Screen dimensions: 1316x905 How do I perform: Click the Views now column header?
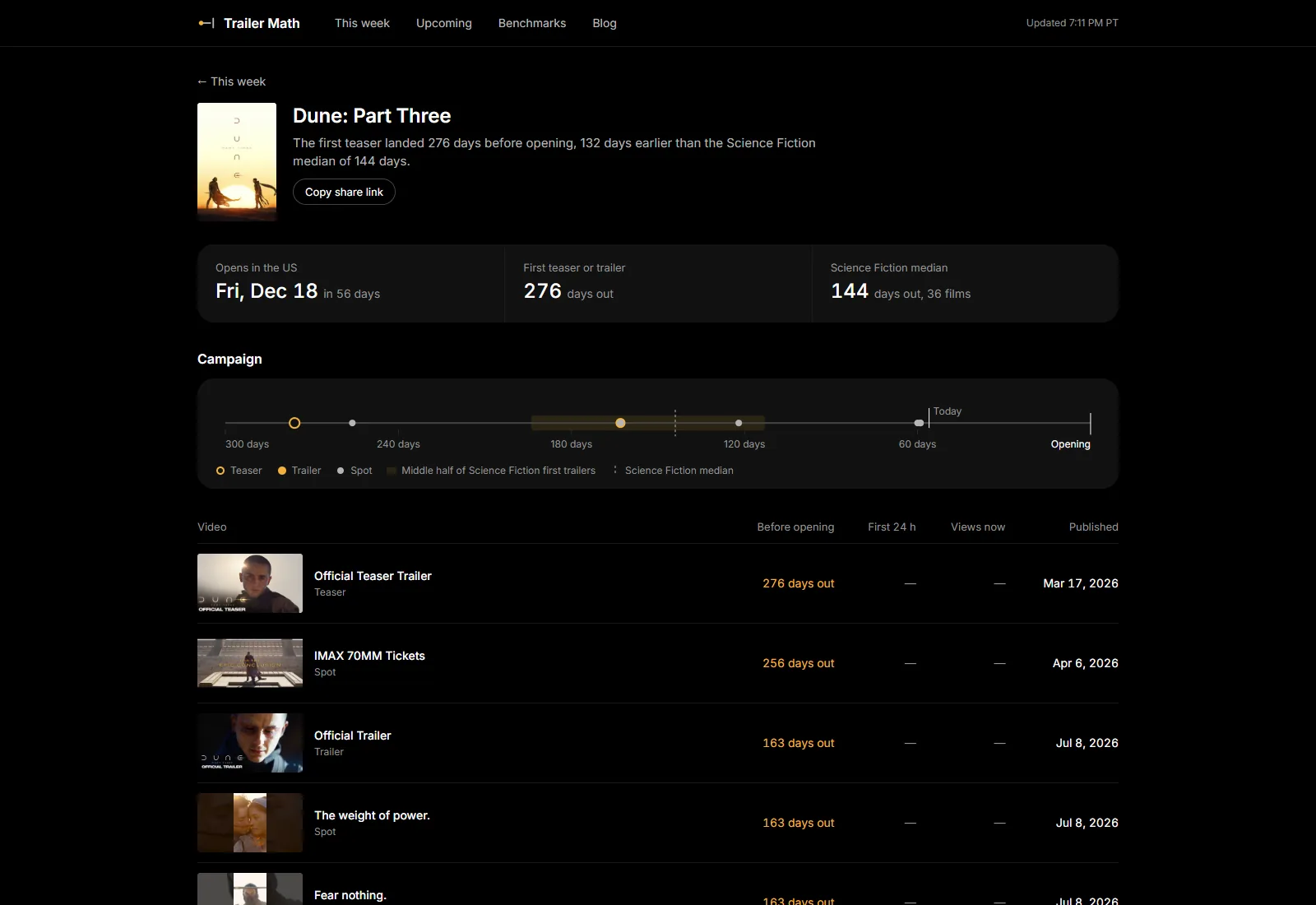(x=978, y=527)
